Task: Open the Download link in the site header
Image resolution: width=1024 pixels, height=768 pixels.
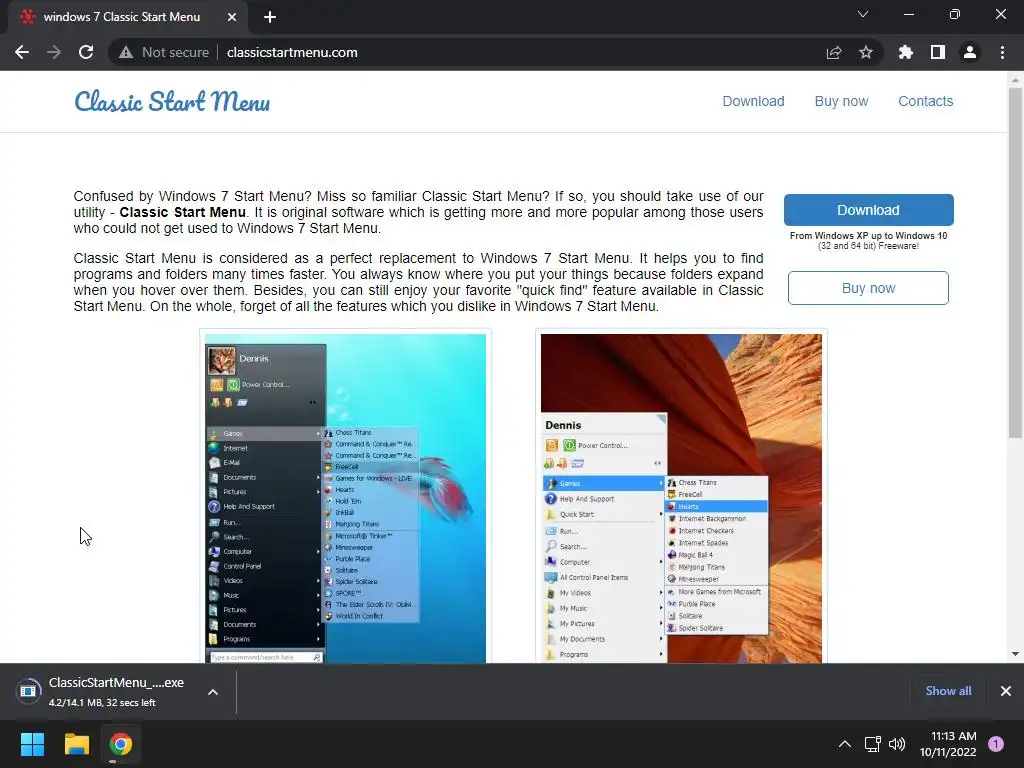Action: pos(753,101)
